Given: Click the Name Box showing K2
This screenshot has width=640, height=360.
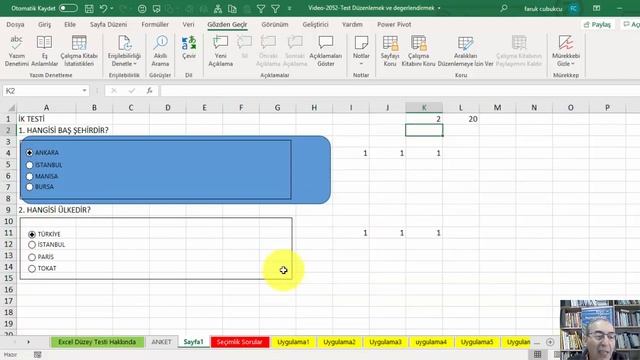Looking at the screenshot, I should tap(42, 91).
